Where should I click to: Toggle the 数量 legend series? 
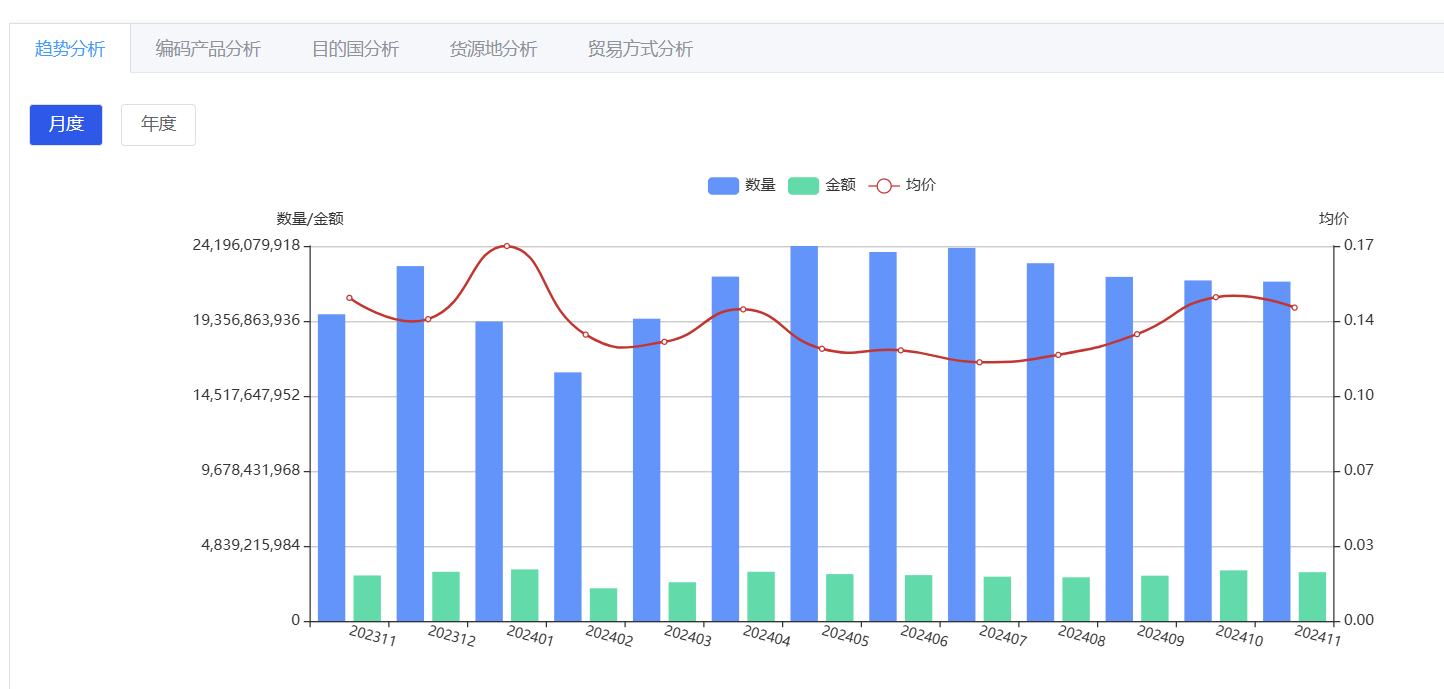tap(760, 185)
